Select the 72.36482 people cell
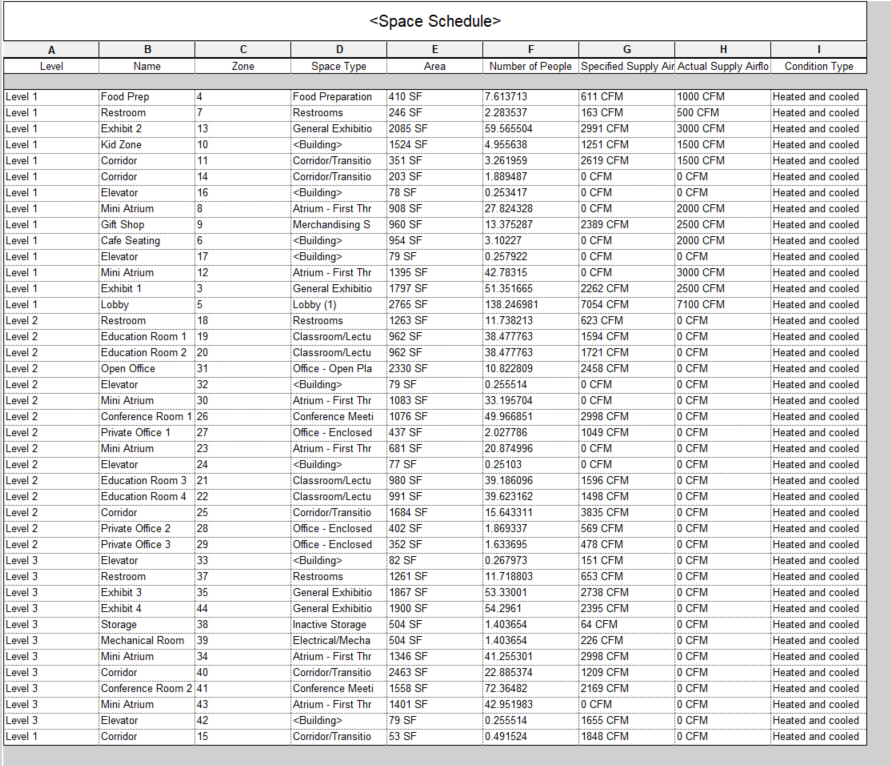891x766 pixels. click(531, 688)
